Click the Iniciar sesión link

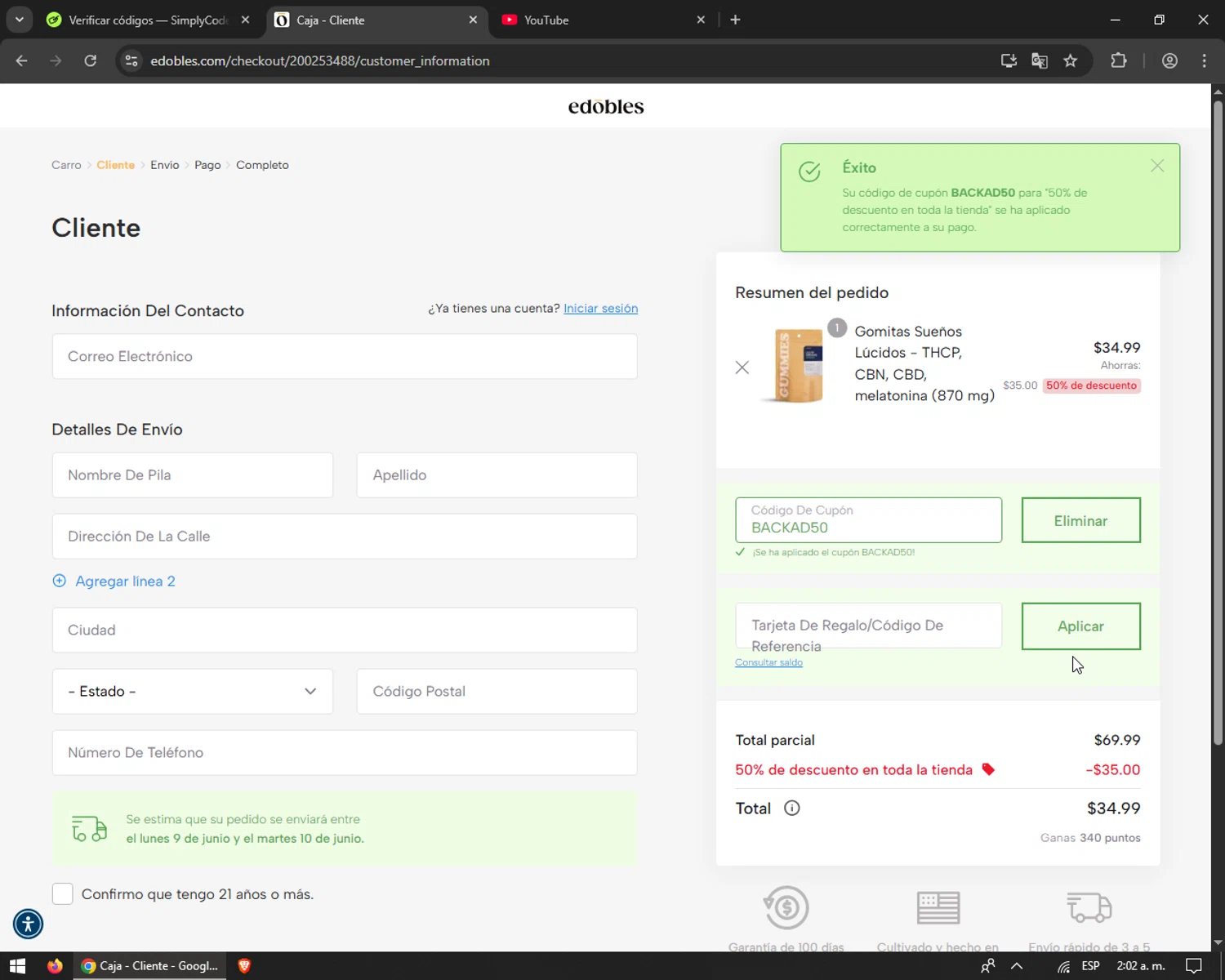(600, 308)
